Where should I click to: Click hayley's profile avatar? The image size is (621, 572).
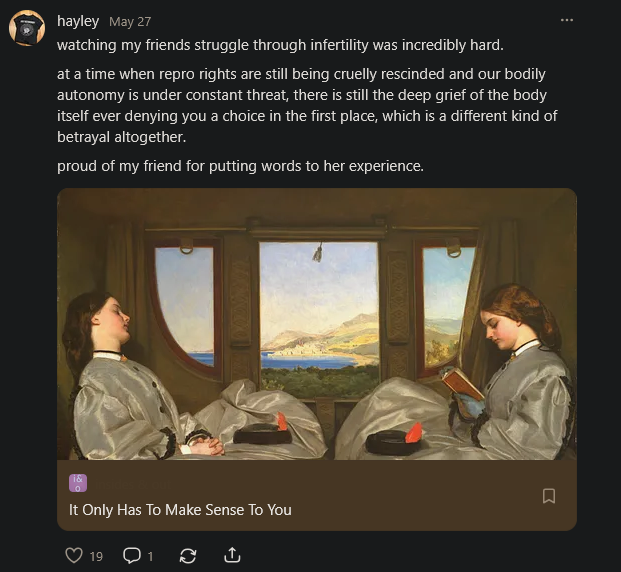[x=27, y=28]
